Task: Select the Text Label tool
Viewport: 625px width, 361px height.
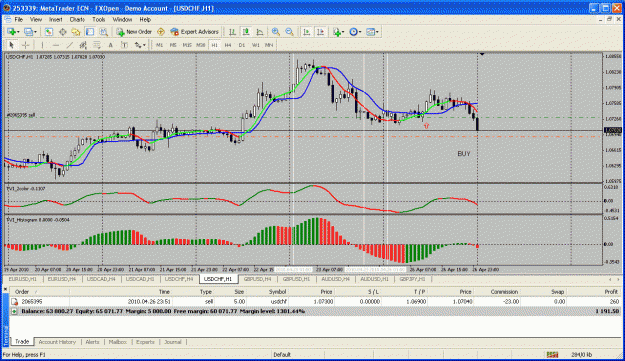Action: (124, 45)
